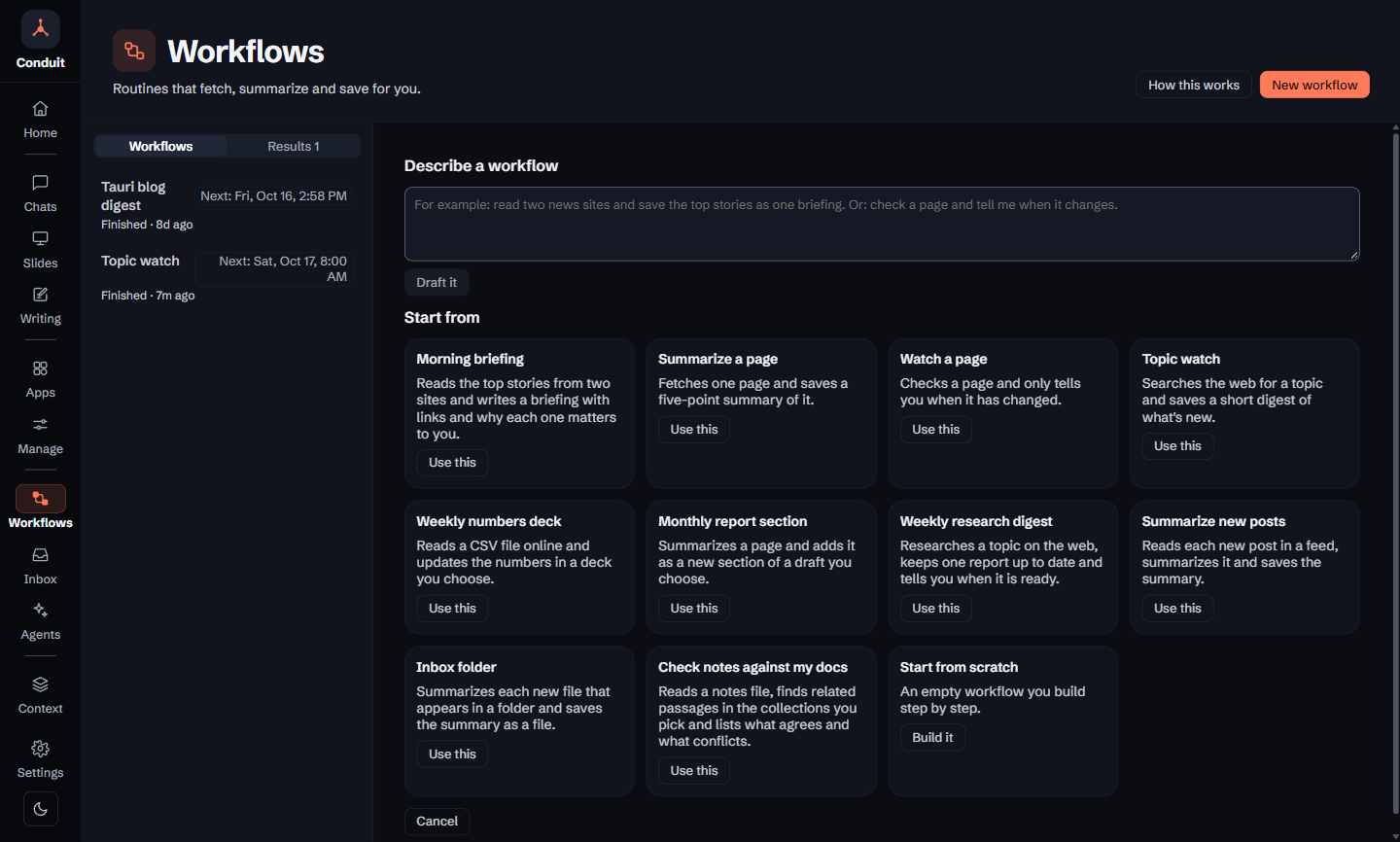Viewport: 1400px width, 842px height.
Task: Click the Start from heading
Action: tap(441, 317)
